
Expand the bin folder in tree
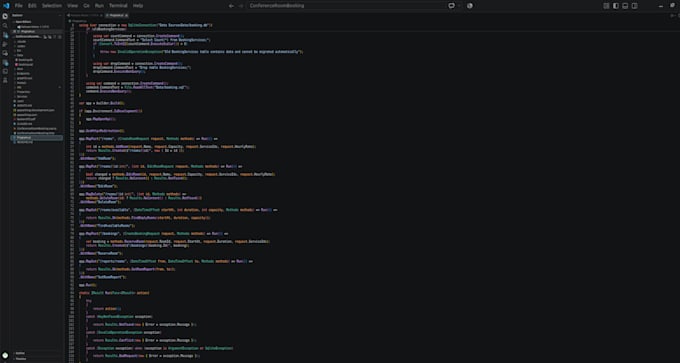click(x=19, y=50)
